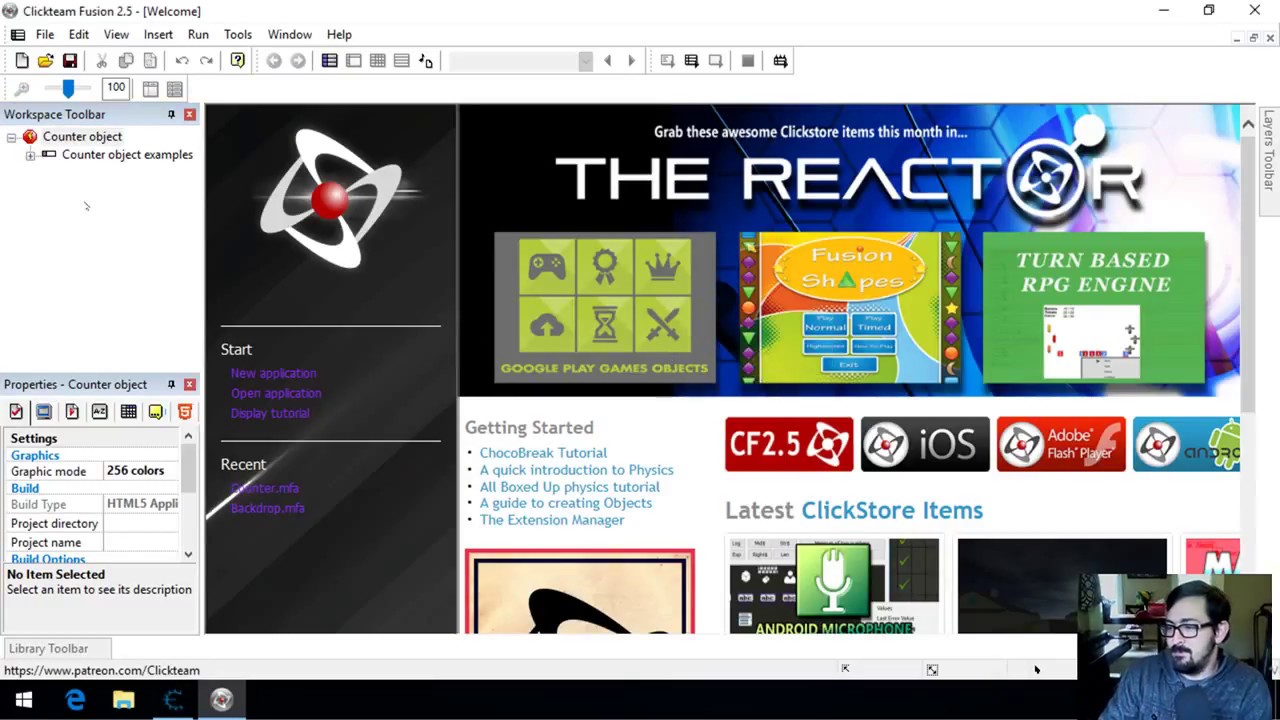The height and width of the screenshot is (720, 1280).
Task: Click the Redo arrow icon
Action: pyautogui.click(x=206, y=61)
